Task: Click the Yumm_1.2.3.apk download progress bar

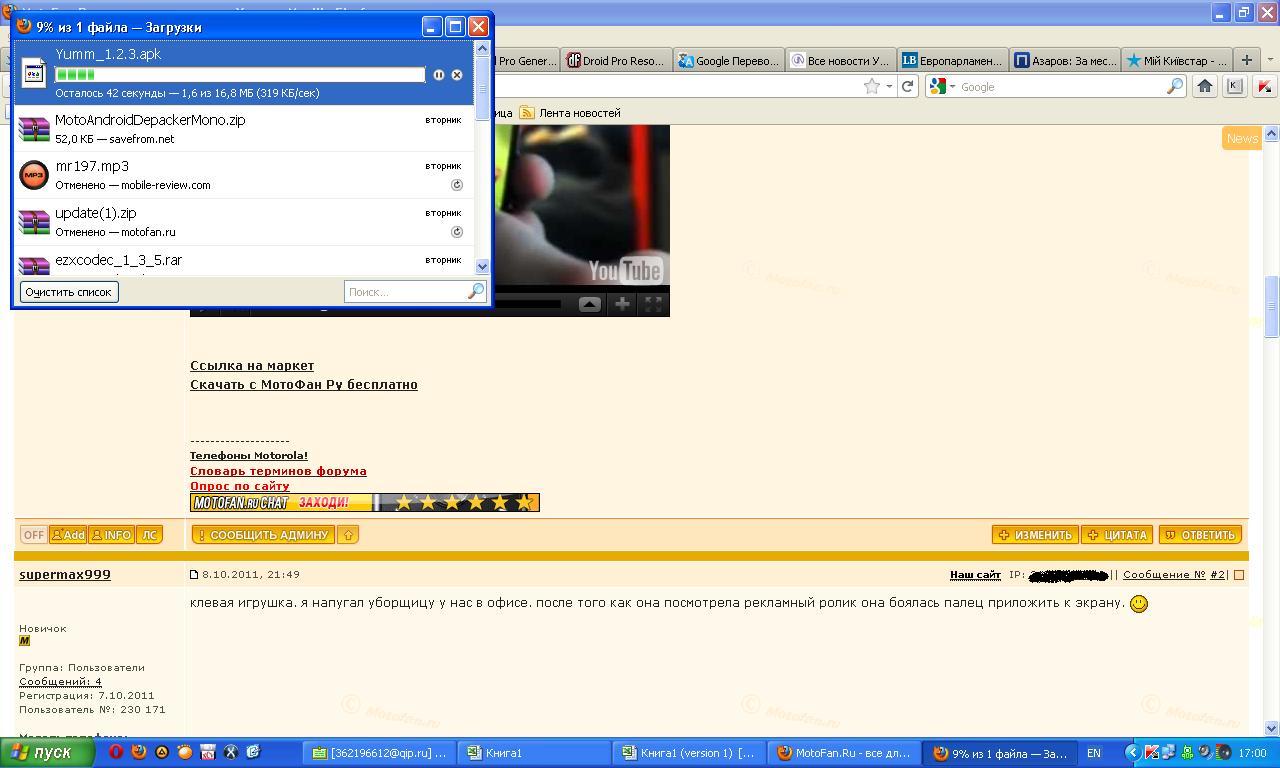Action: coord(240,75)
